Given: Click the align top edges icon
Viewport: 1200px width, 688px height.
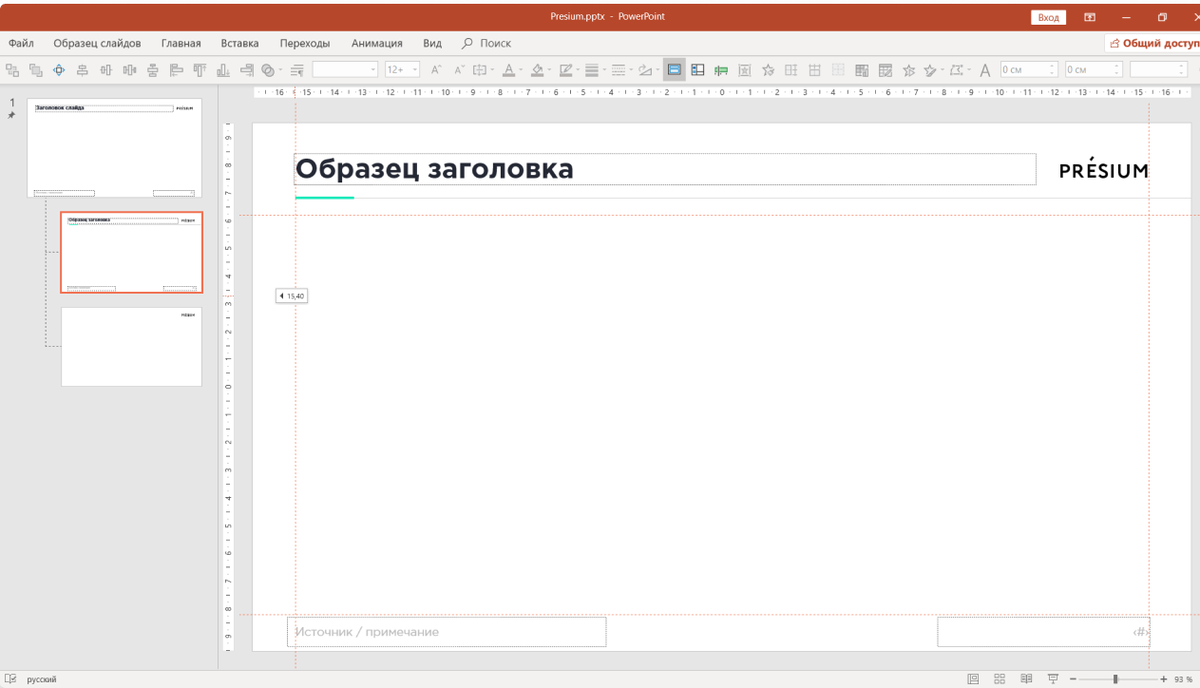Looking at the screenshot, I should click(200, 70).
